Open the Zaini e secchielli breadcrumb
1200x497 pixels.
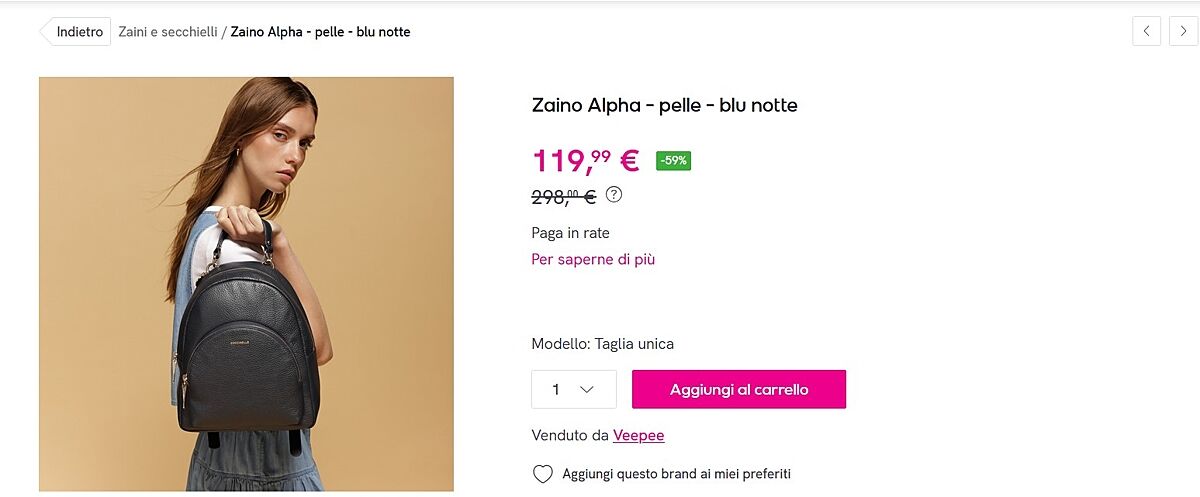coord(167,32)
